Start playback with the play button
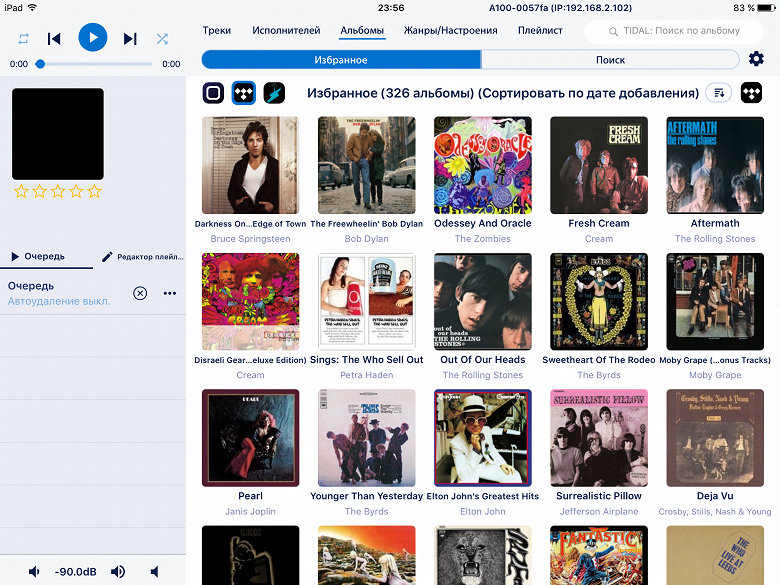This screenshot has width=780, height=585. pos(93,37)
